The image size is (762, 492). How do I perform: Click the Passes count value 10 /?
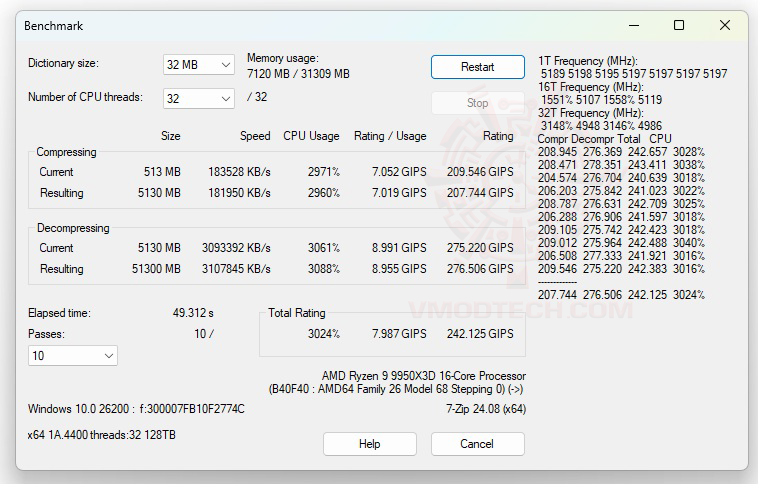204,334
